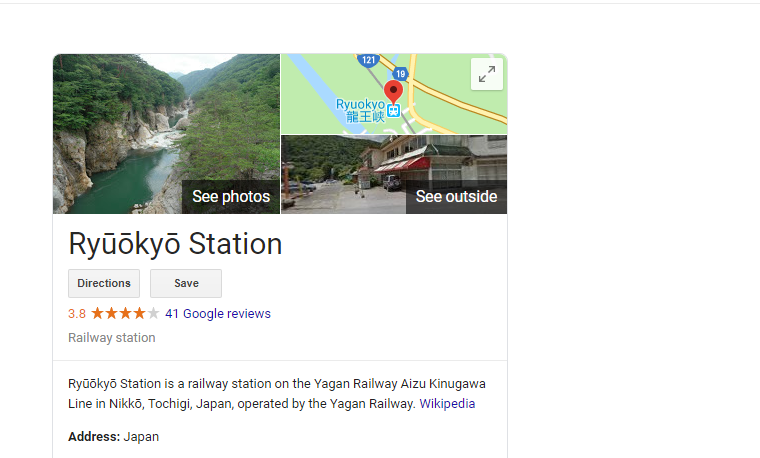Open See photos gallery

tap(231, 197)
